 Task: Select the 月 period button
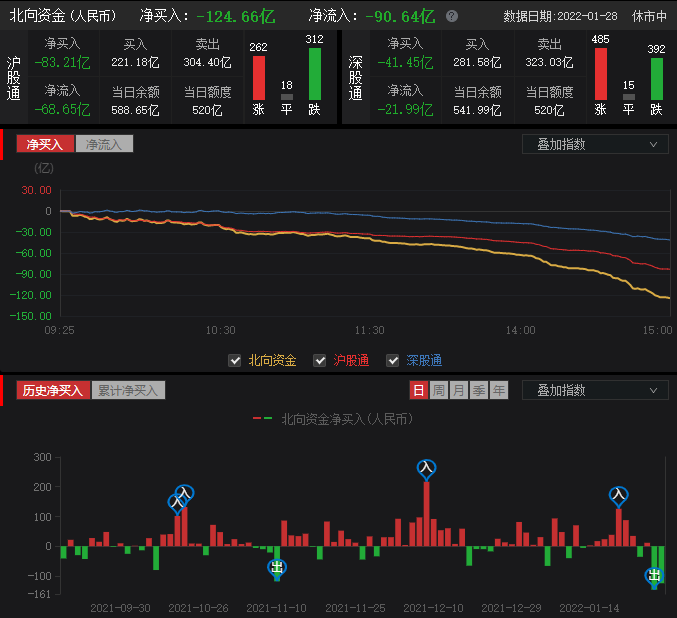pyautogui.click(x=458, y=390)
